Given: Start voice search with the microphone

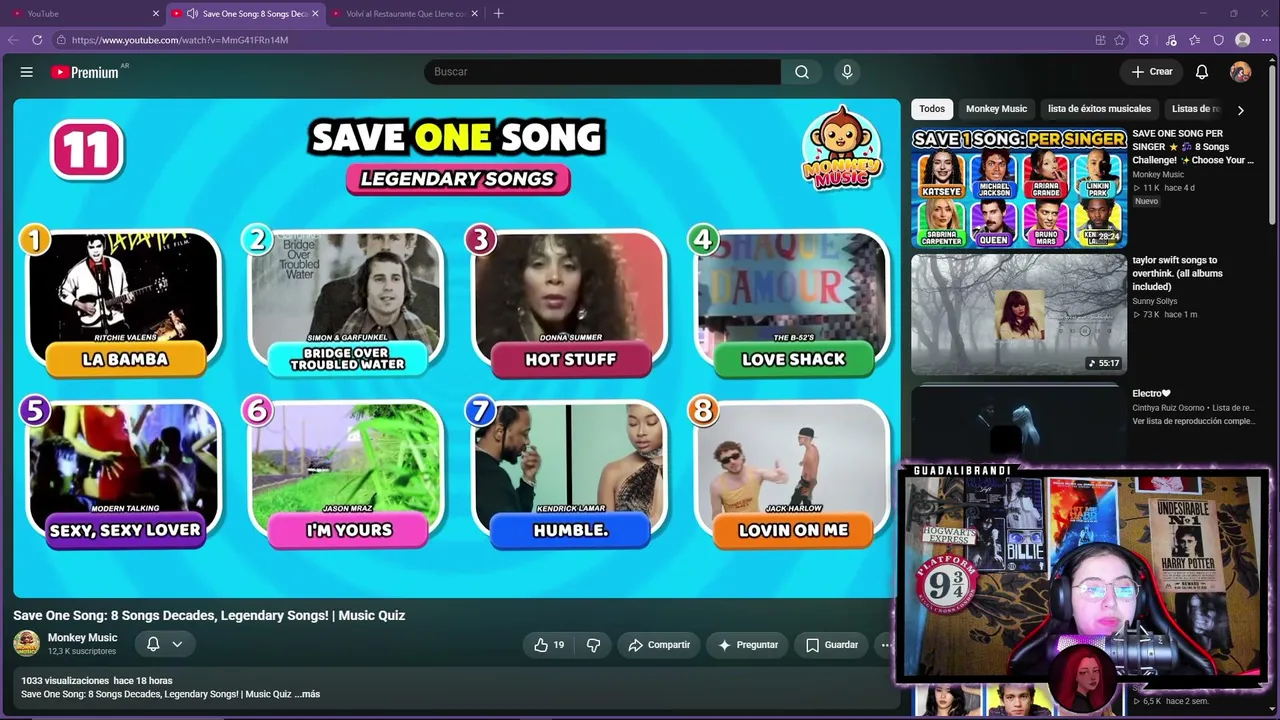Looking at the screenshot, I should (847, 72).
